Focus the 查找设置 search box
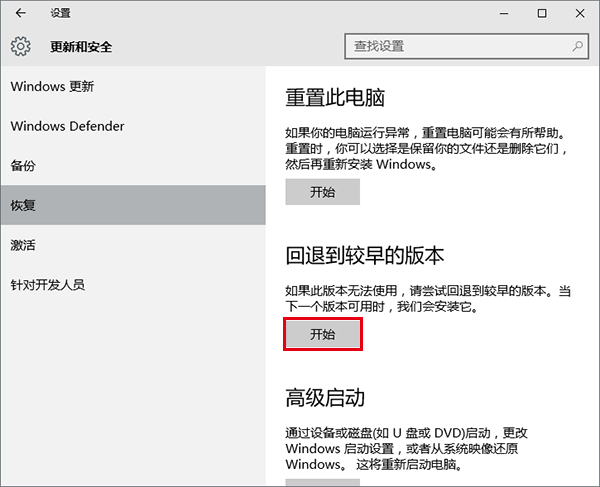This screenshot has height=487, width=600. click(466, 46)
